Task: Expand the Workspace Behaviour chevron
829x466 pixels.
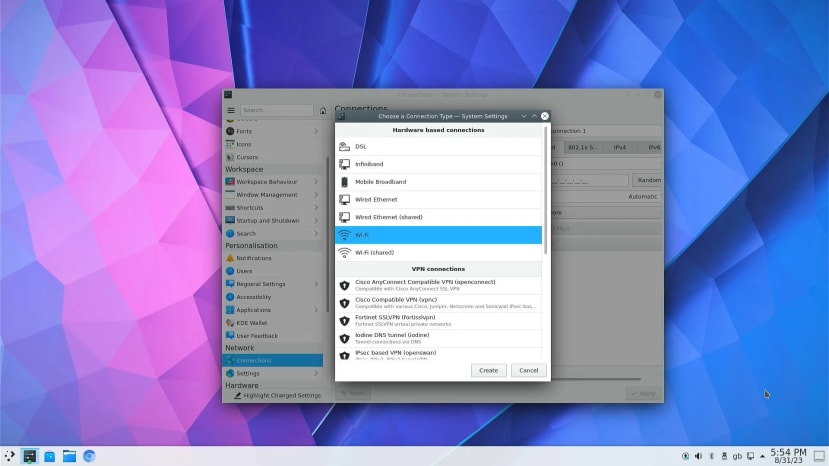Action: pyautogui.click(x=316, y=181)
